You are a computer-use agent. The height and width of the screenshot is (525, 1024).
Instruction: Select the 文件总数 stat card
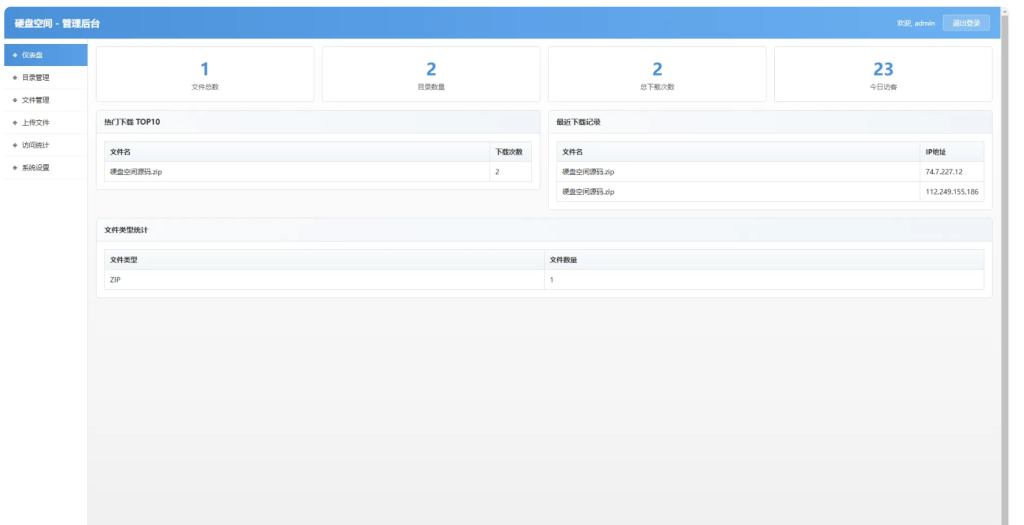pyautogui.click(x=205, y=74)
